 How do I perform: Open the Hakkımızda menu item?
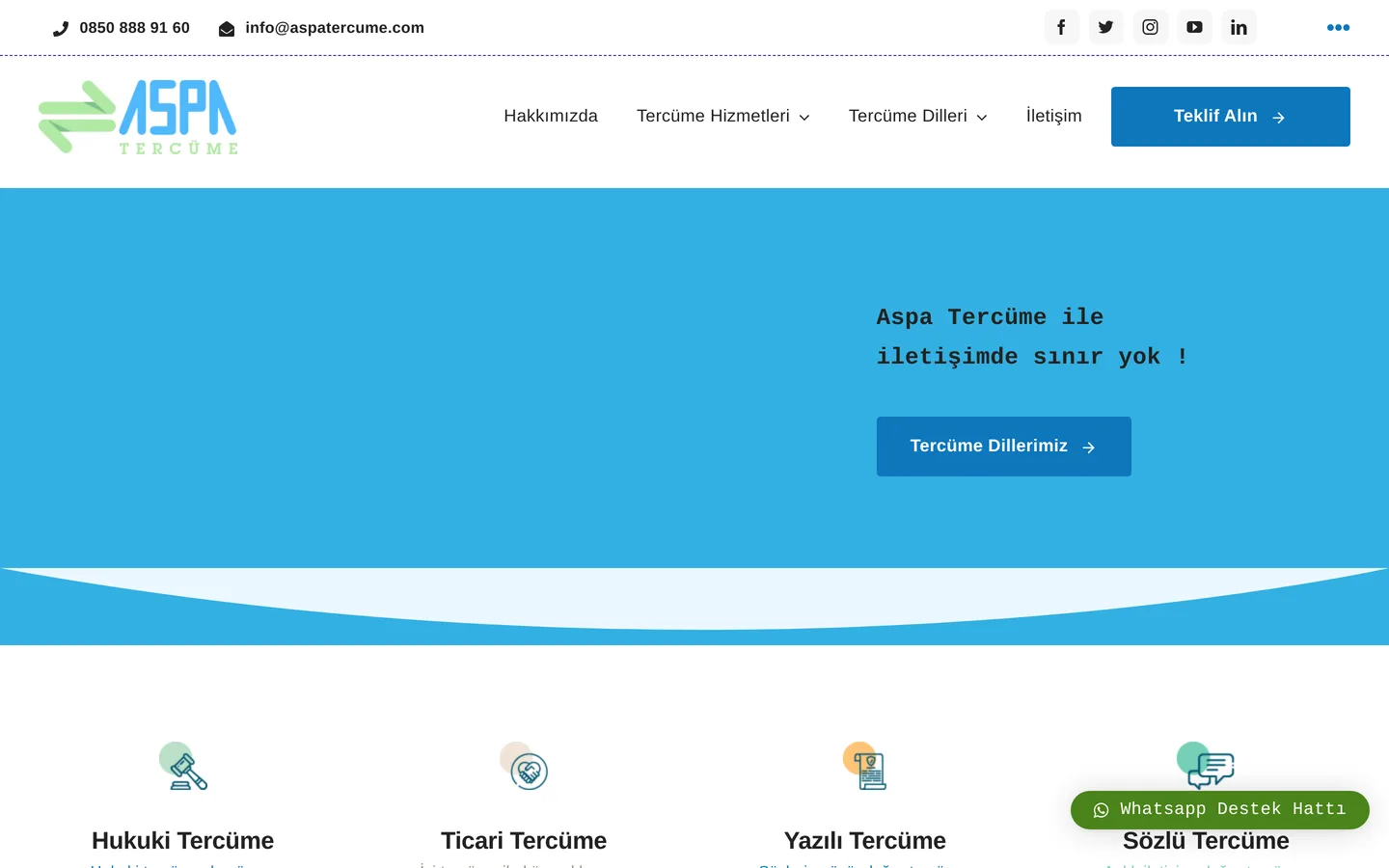click(x=551, y=116)
